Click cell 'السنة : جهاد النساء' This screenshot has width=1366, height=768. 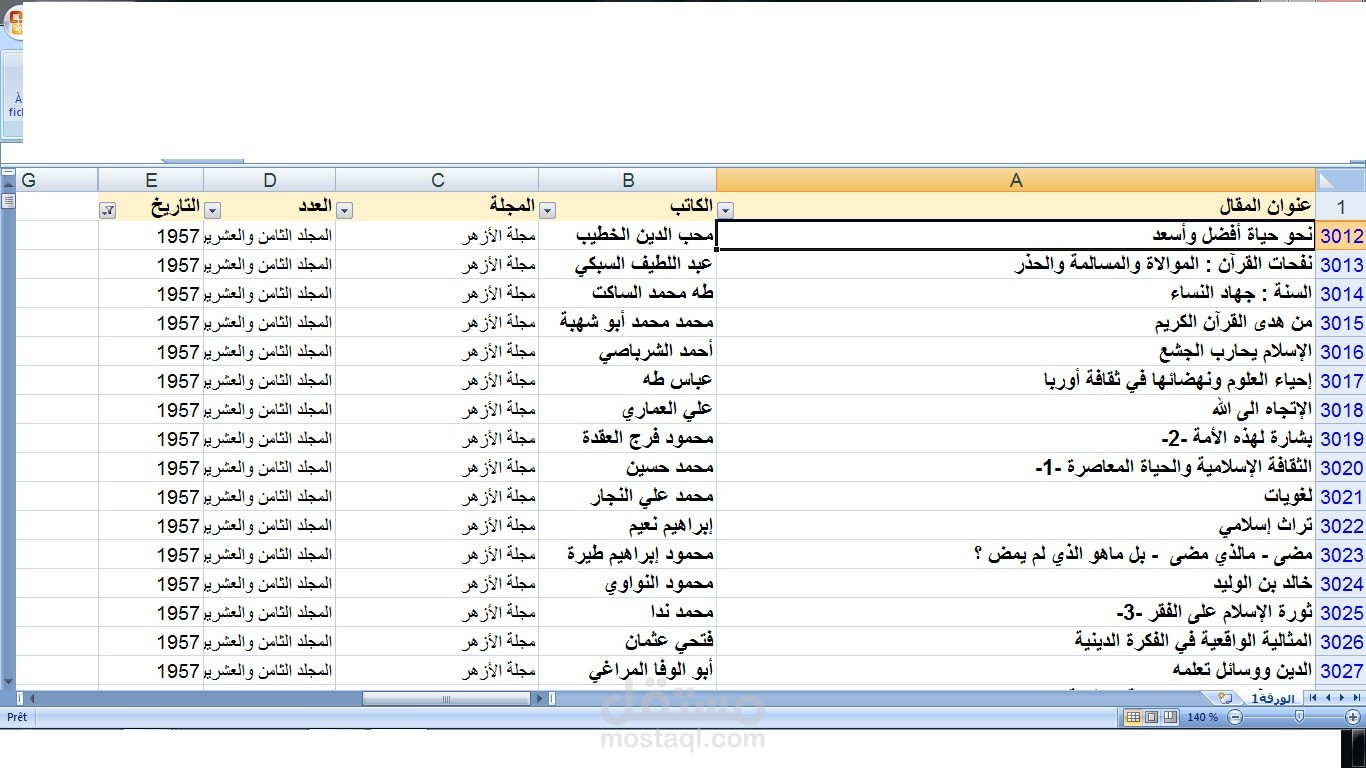[1017, 294]
